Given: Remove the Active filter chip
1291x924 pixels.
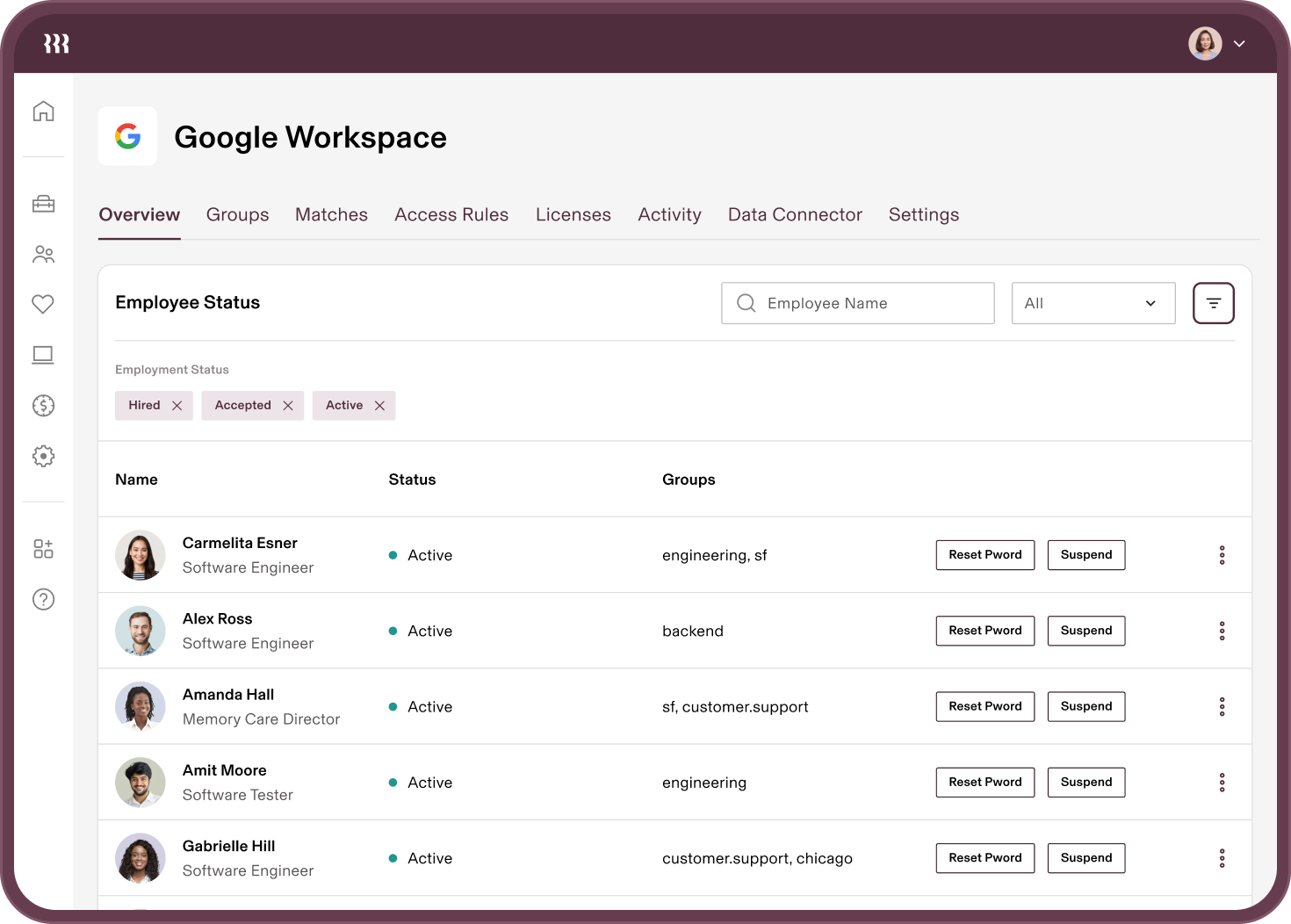Looking at the screenshot, I should [x=379, y=406].
